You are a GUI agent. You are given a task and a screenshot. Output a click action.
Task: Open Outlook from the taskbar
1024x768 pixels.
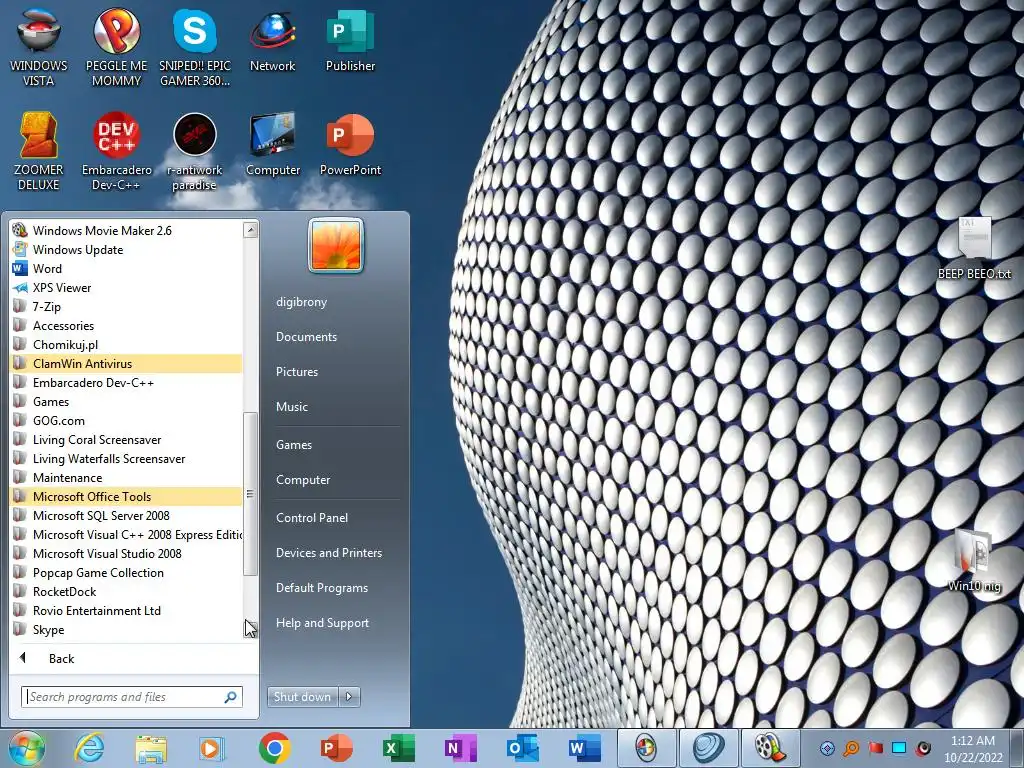pyautogui.click(x=521, y=748)
